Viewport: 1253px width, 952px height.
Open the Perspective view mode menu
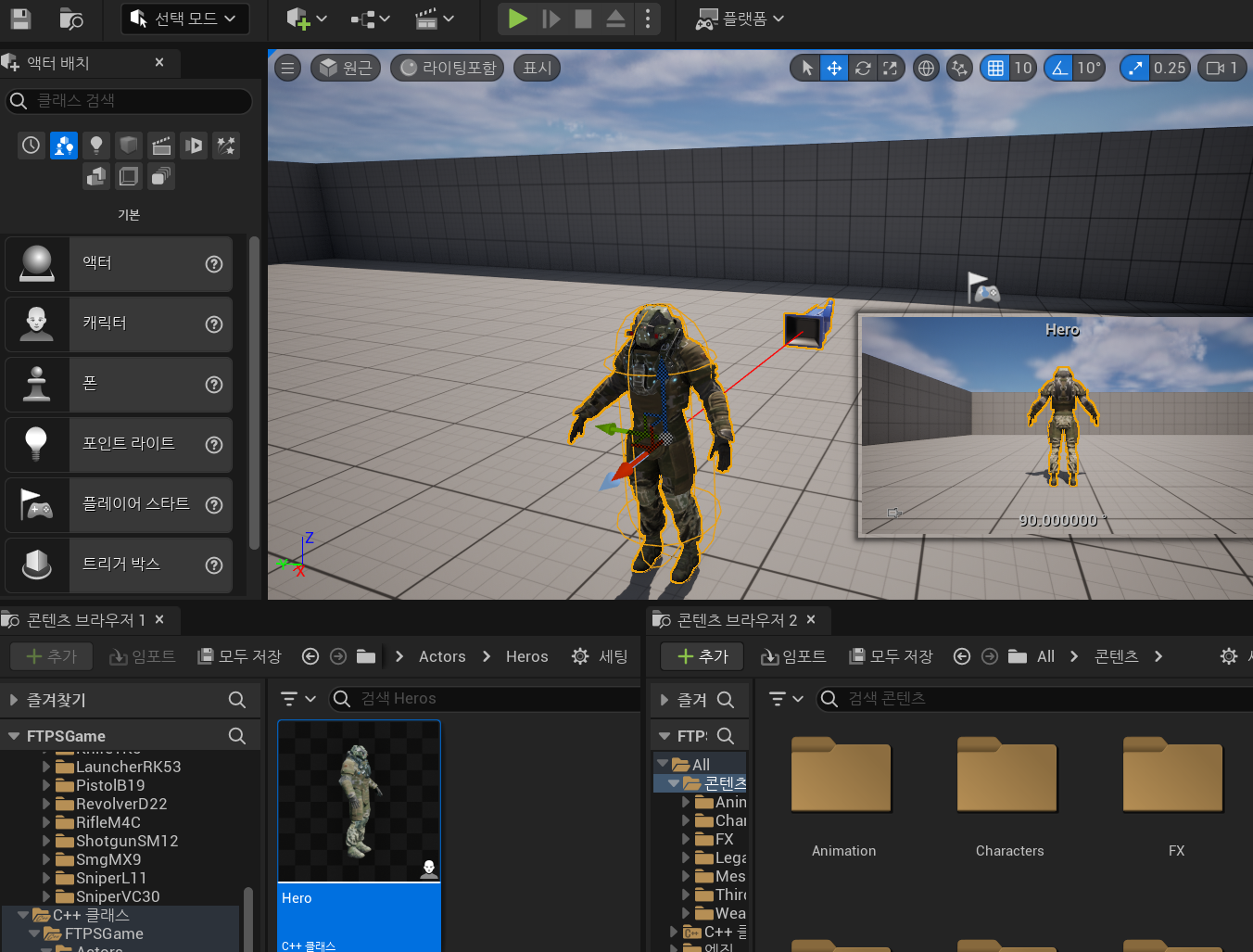coord(346,68)
